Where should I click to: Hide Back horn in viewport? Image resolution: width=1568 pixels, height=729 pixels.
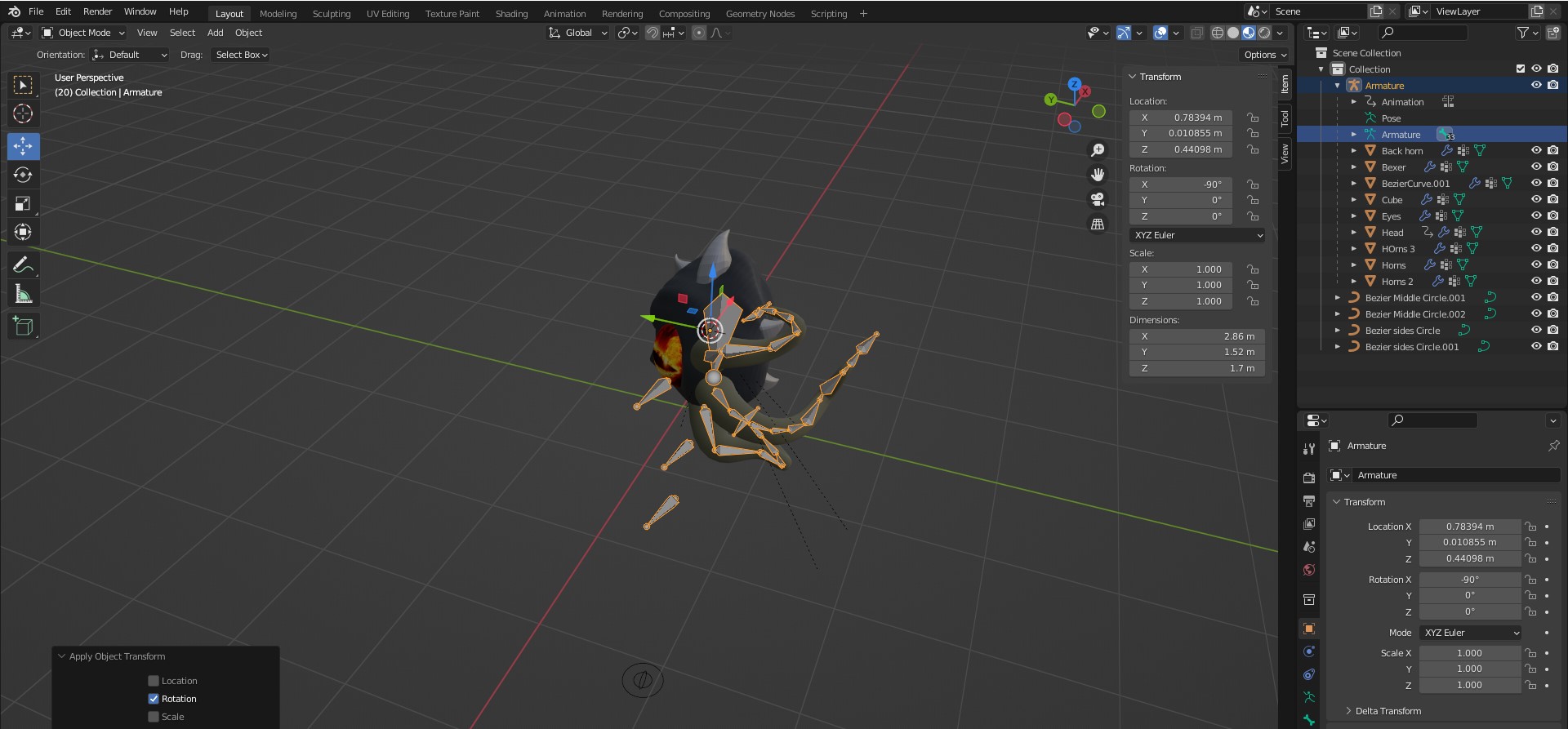(x=1536, y=150)
